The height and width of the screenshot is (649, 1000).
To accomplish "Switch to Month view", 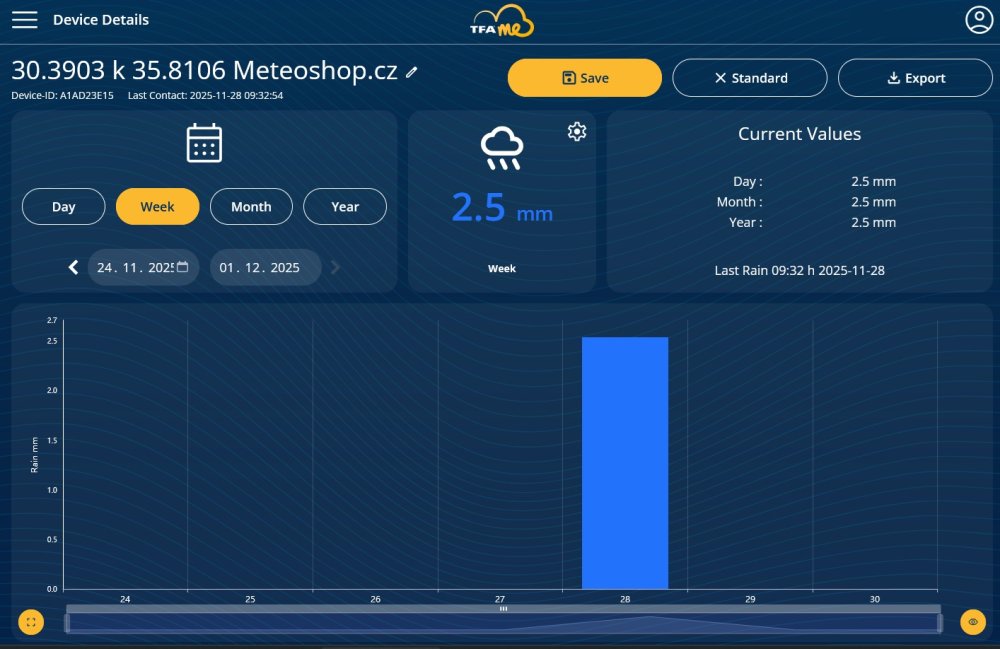I will tap(251, 207).
